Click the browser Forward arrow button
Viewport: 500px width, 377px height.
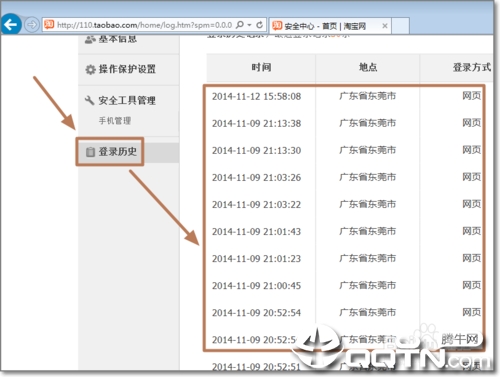pyautogui.click(x=32, y=25)
